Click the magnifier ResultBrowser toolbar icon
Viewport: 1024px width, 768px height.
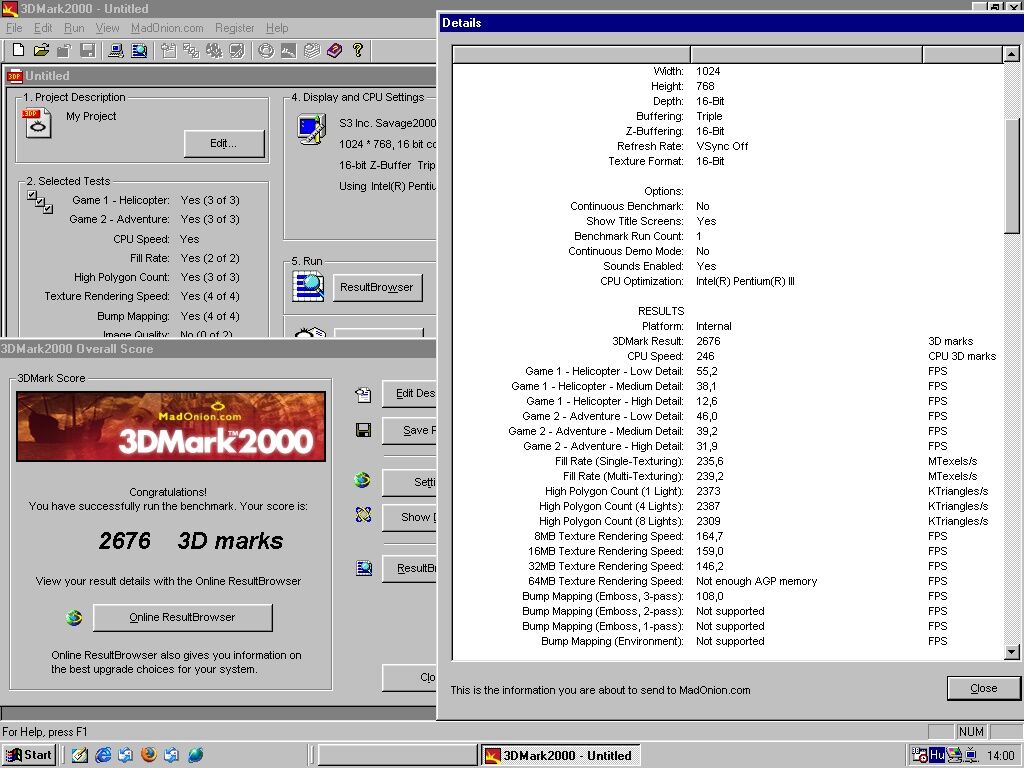pyautogui.click(x=139, y=50)
